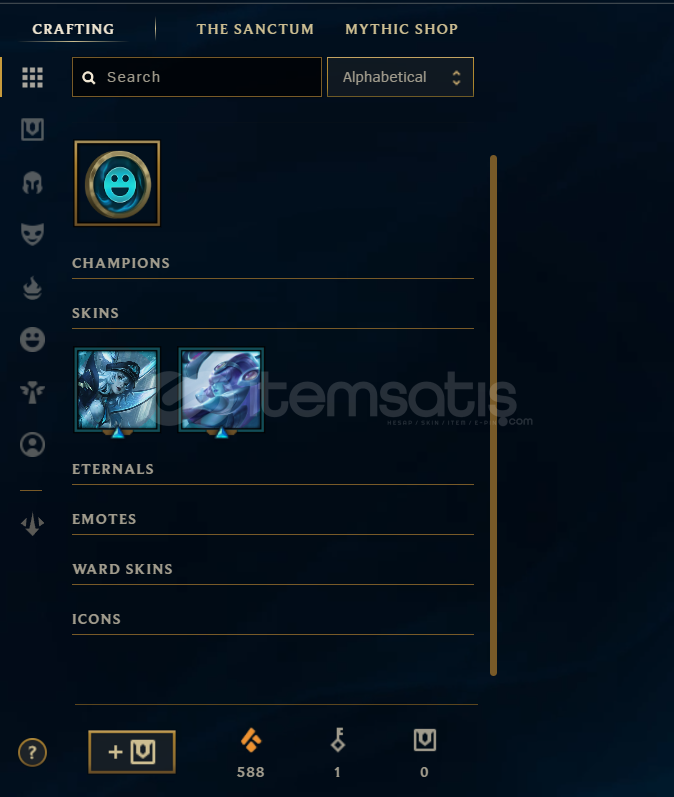The image size is (674, 797).
Task: Click the loot Search input field
Action: (x=197, y=77)
